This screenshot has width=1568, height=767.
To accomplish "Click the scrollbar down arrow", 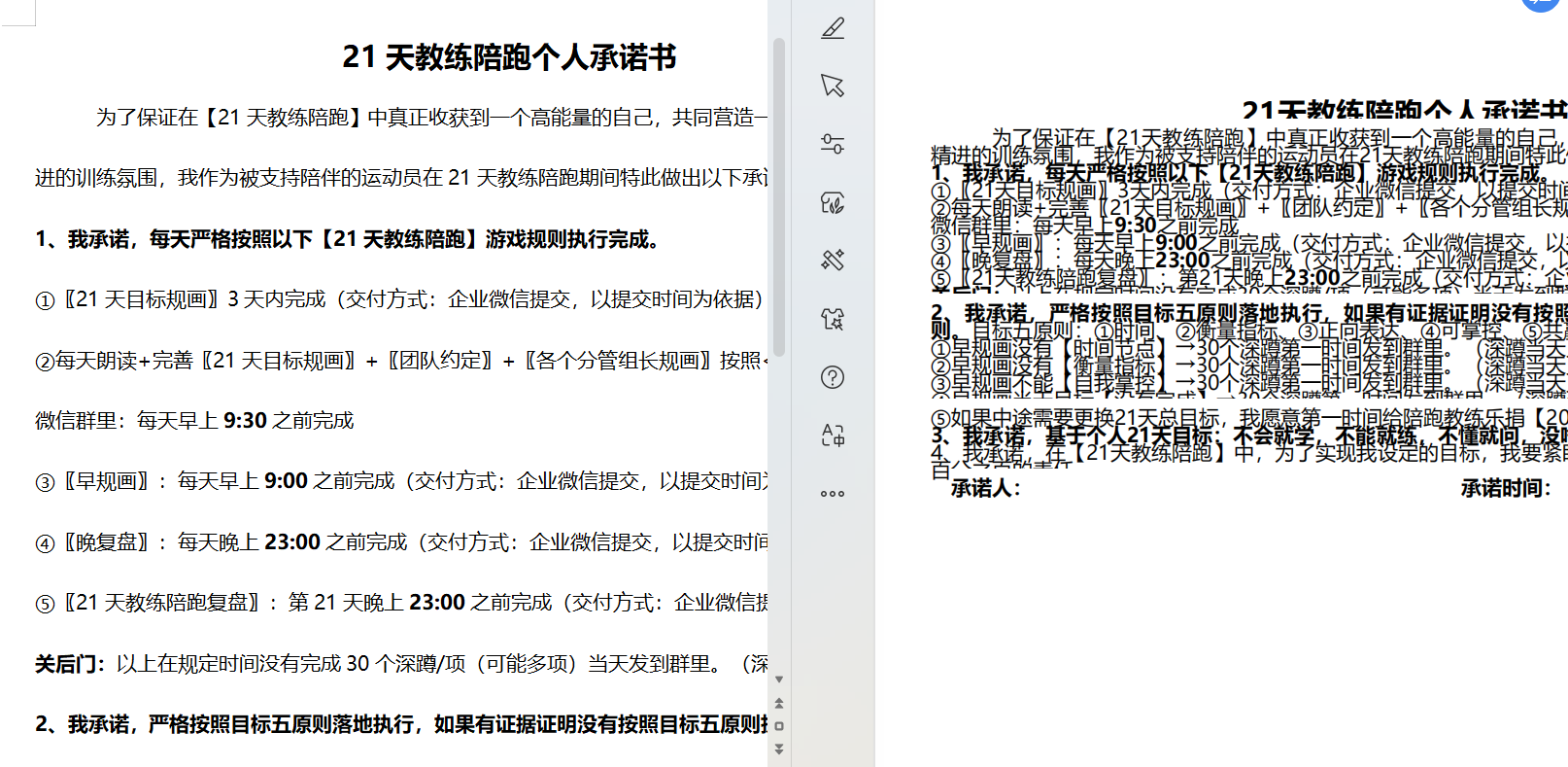I will tap(779, 680).
